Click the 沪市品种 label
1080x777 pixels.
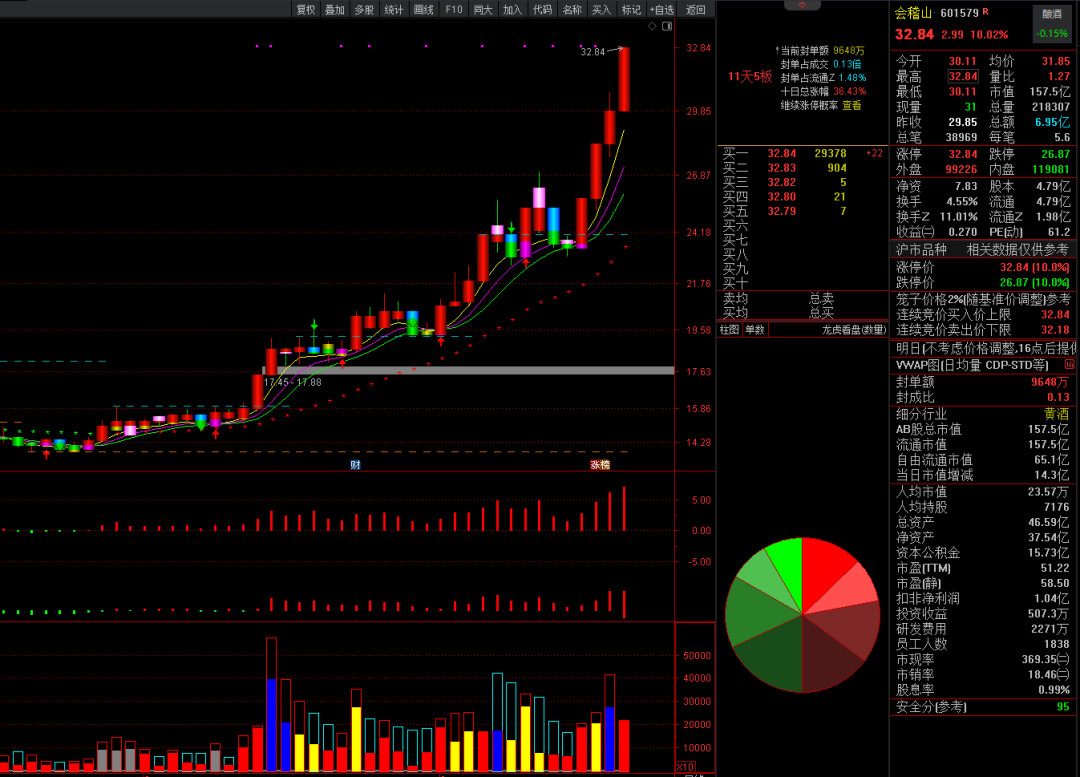point(921,250)
